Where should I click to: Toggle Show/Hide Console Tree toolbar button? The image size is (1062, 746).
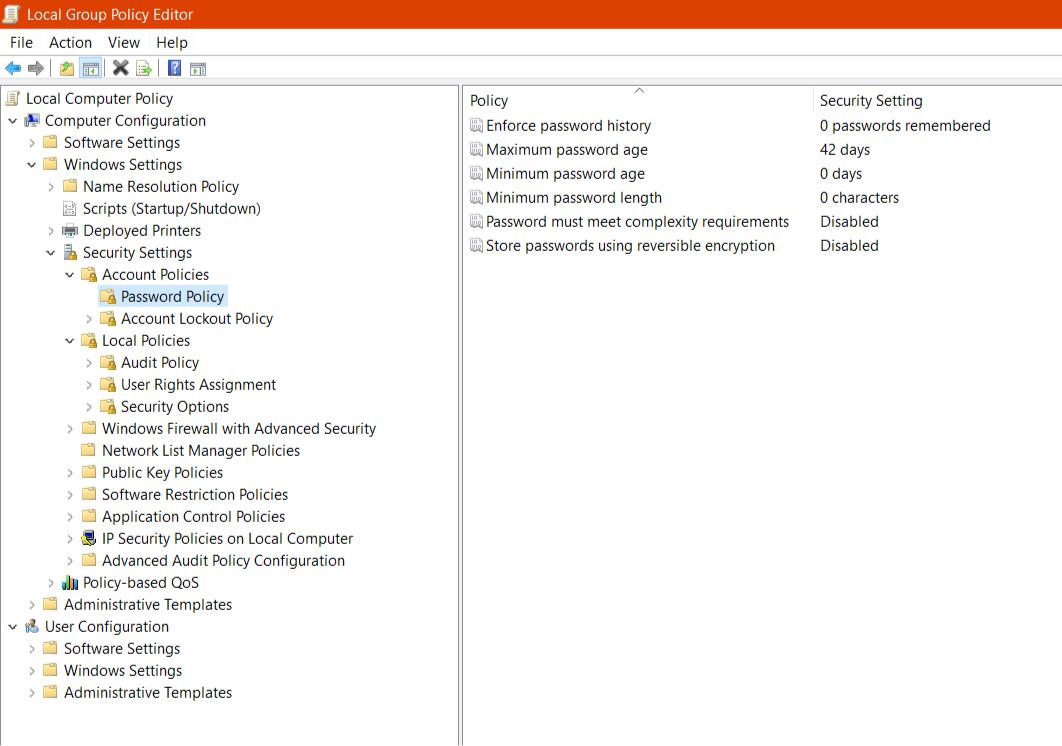click(91, 68)
